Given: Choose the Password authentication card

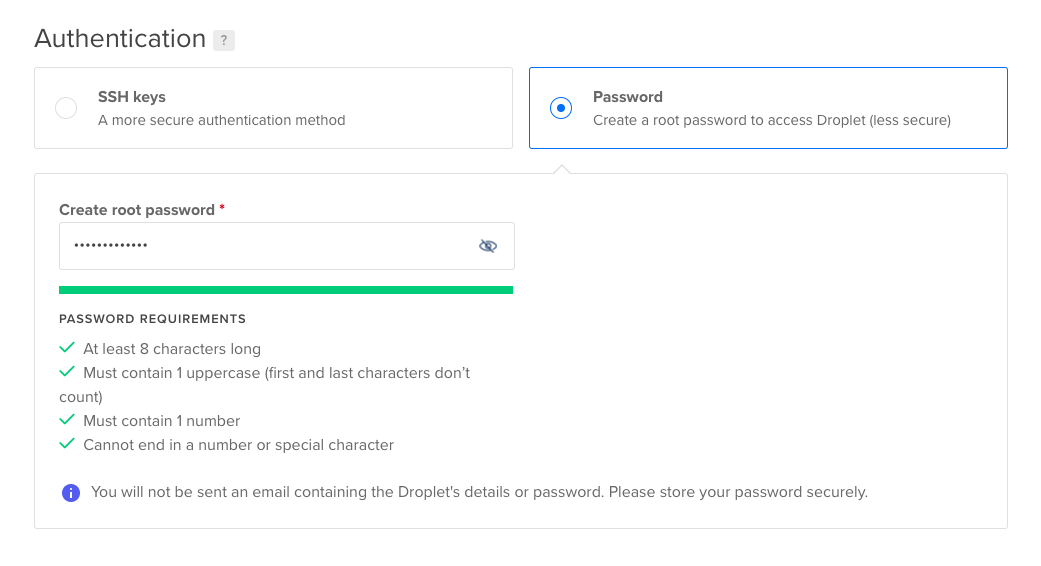Looking at the screenshot, I should click(768, 107).
